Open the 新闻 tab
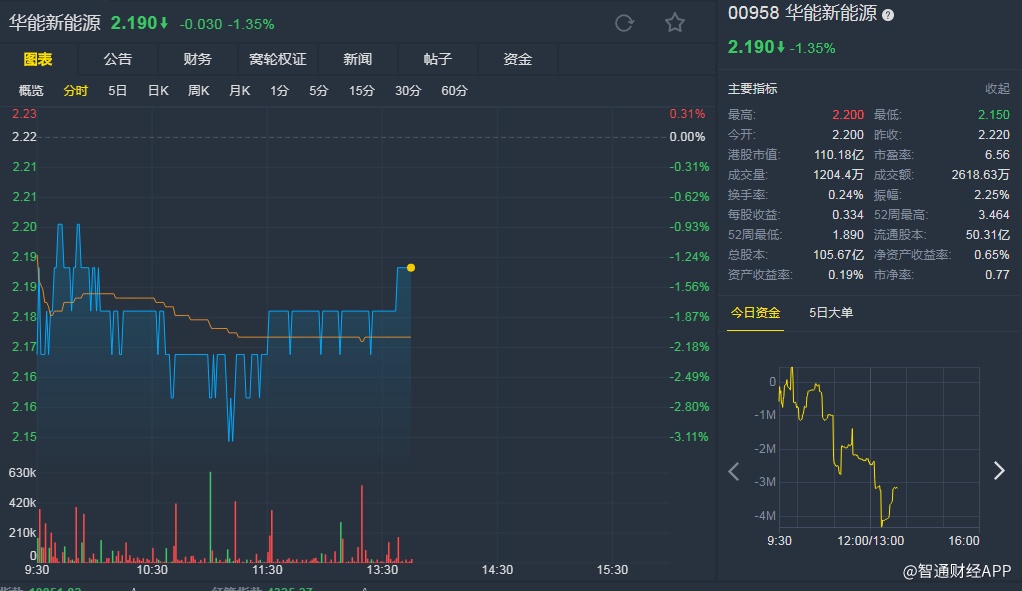The height and width of the screenshot is (591, 1022). (357, 59)
